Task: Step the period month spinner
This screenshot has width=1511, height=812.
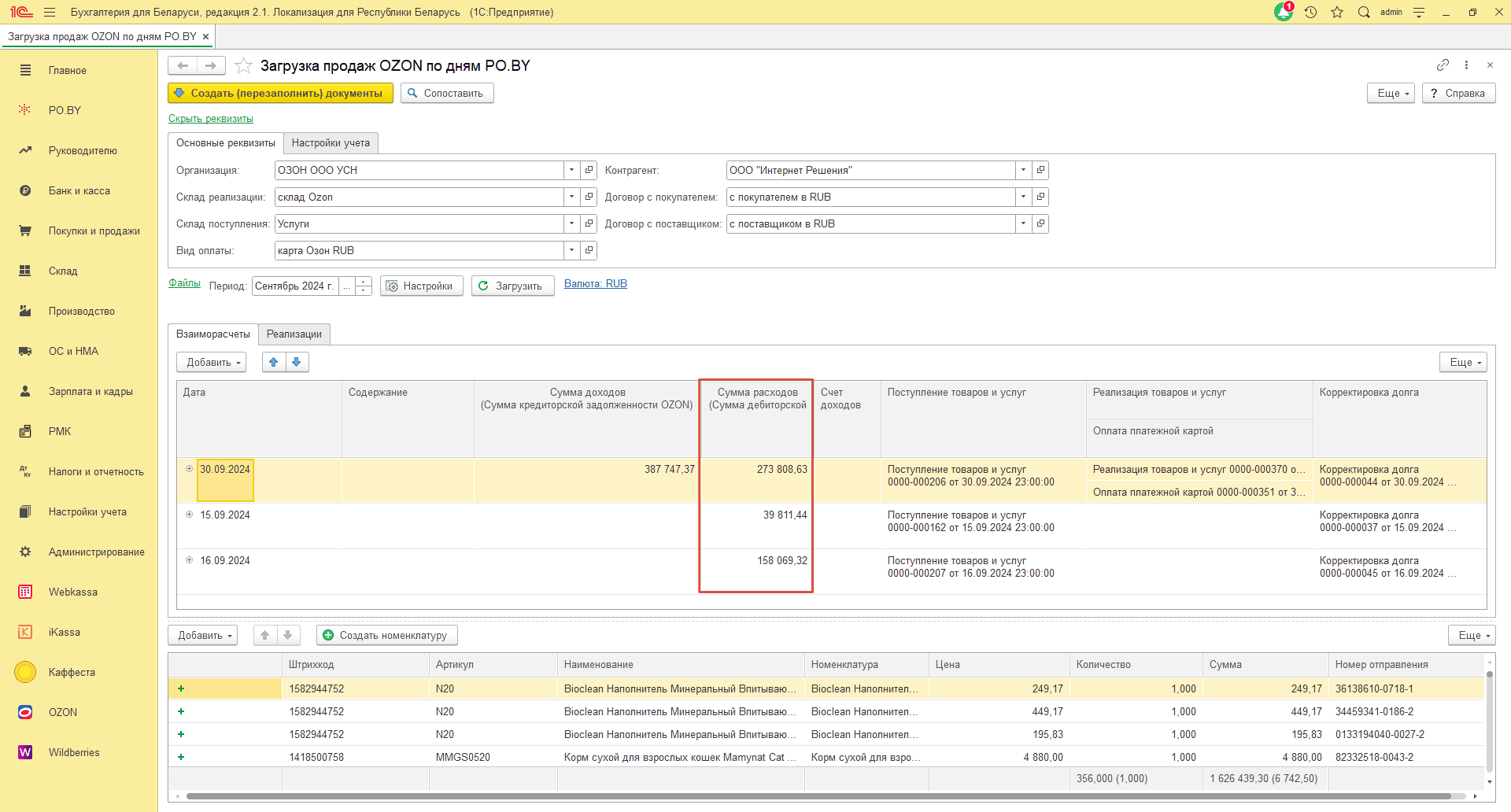Action: coord(364,286)
